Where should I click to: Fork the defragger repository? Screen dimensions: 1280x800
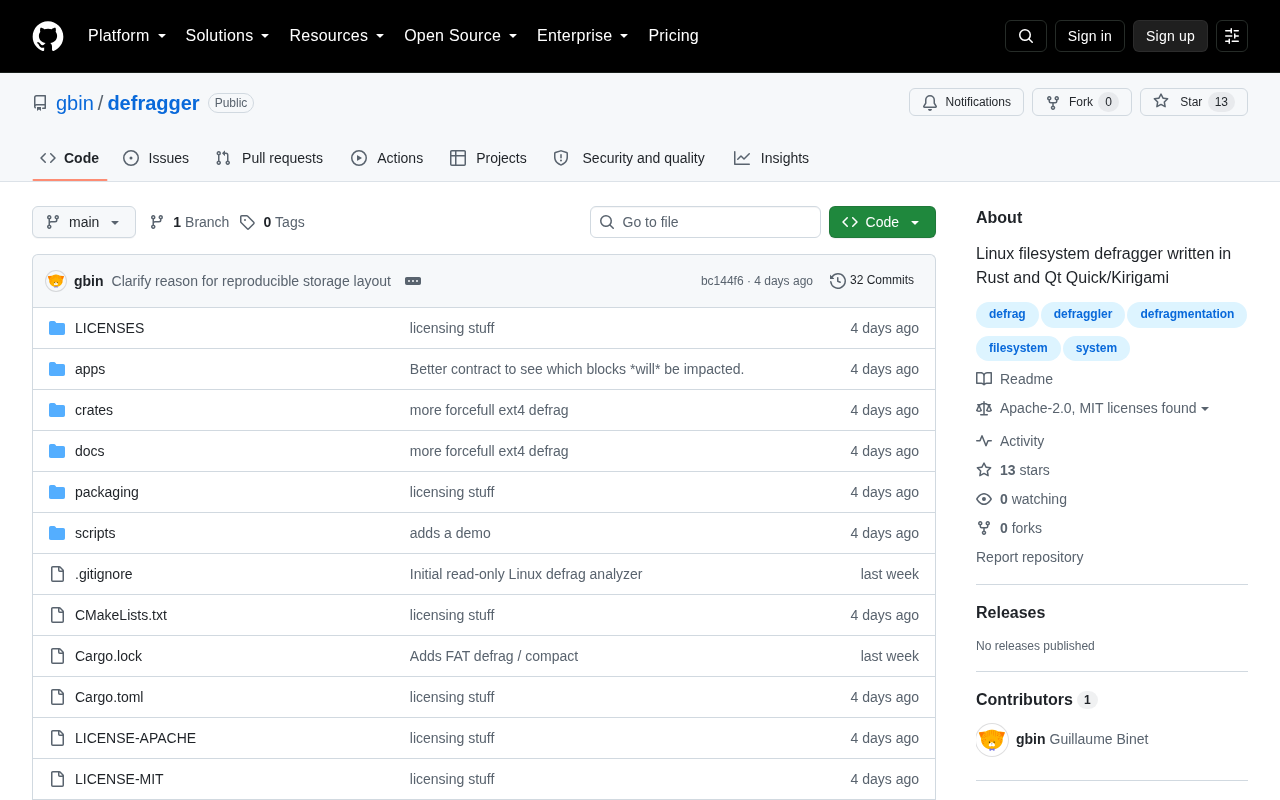pos(1082,102)
